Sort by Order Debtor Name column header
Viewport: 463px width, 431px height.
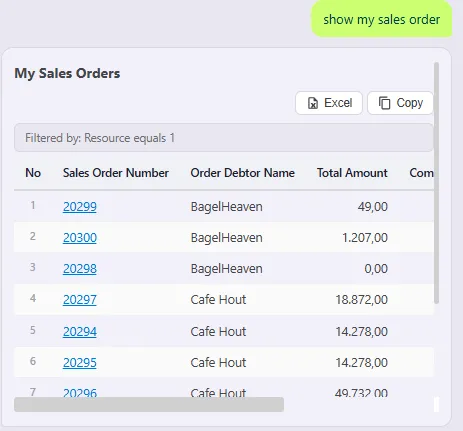pos(242,173)
